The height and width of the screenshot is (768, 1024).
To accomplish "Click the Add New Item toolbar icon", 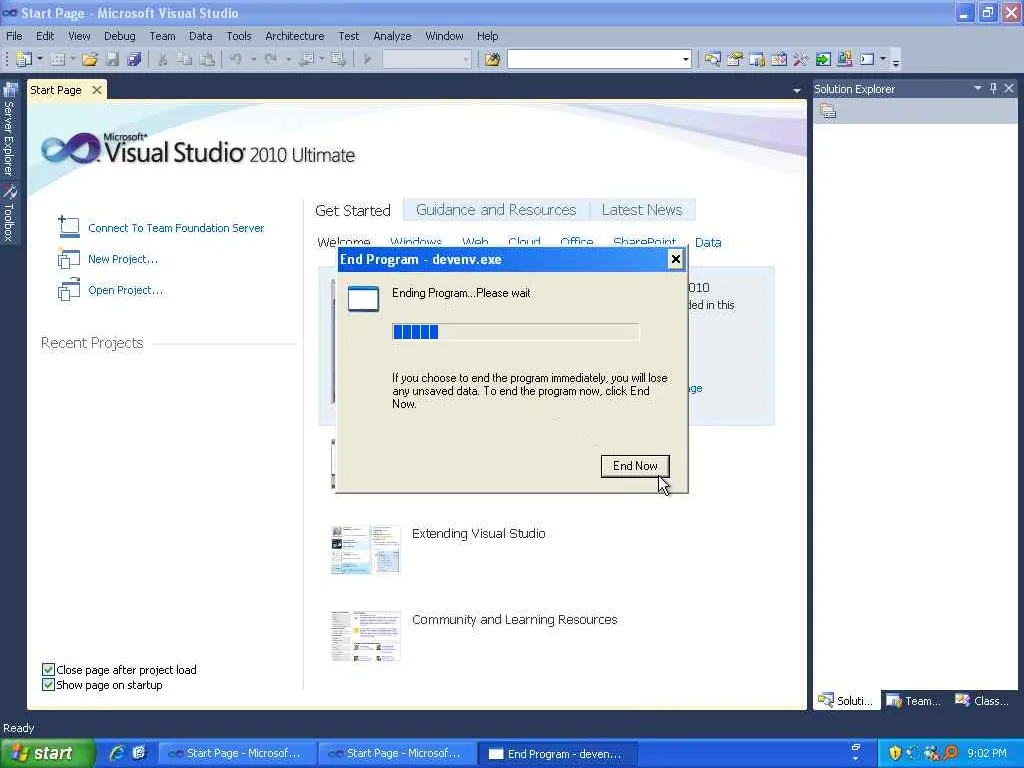I will tap(57, 59).
